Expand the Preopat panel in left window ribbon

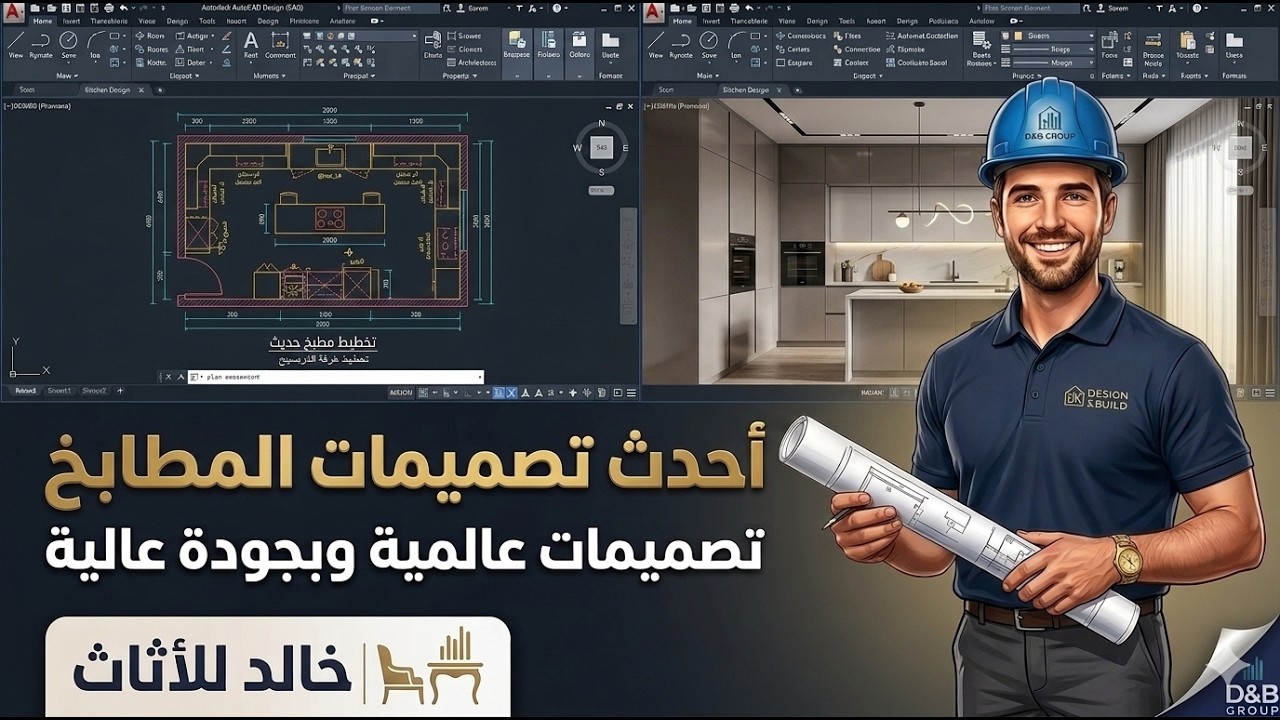(358, 76)
